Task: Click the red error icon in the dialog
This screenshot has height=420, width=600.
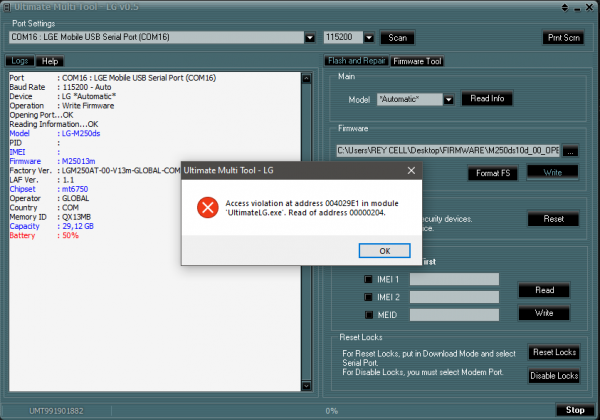Action: point(207,208)
